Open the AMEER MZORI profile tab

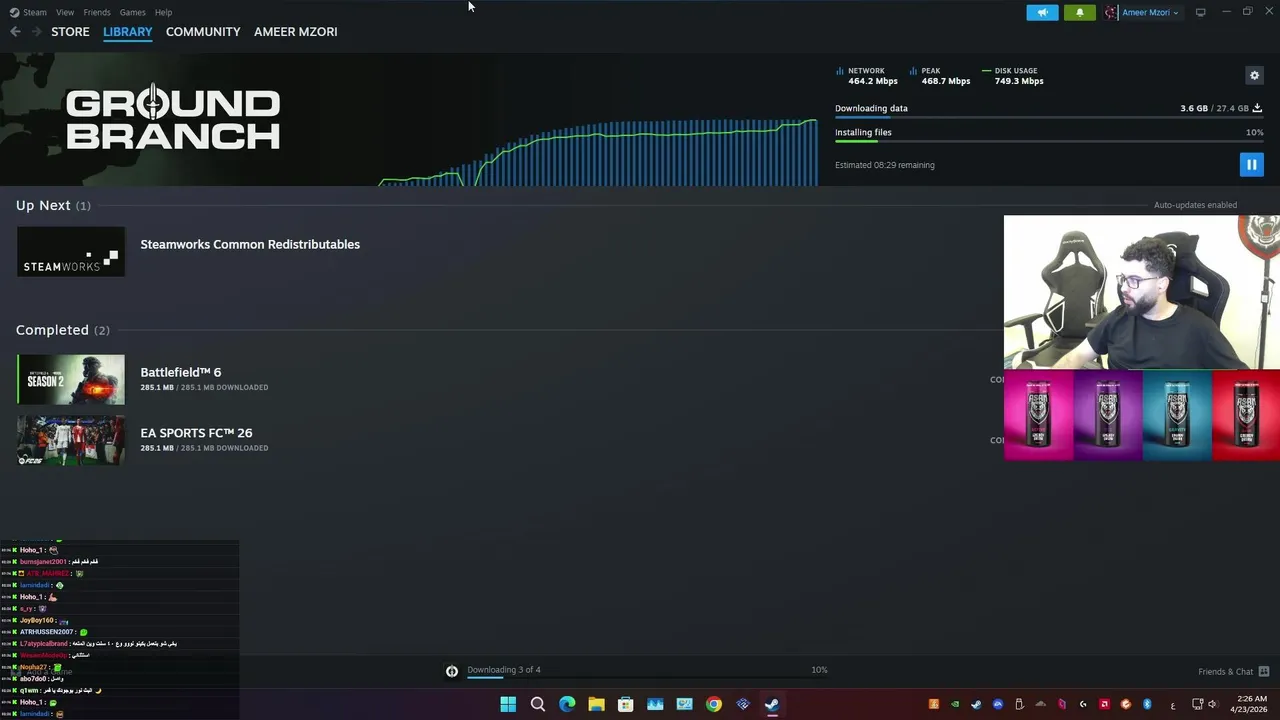click(296, 32)
